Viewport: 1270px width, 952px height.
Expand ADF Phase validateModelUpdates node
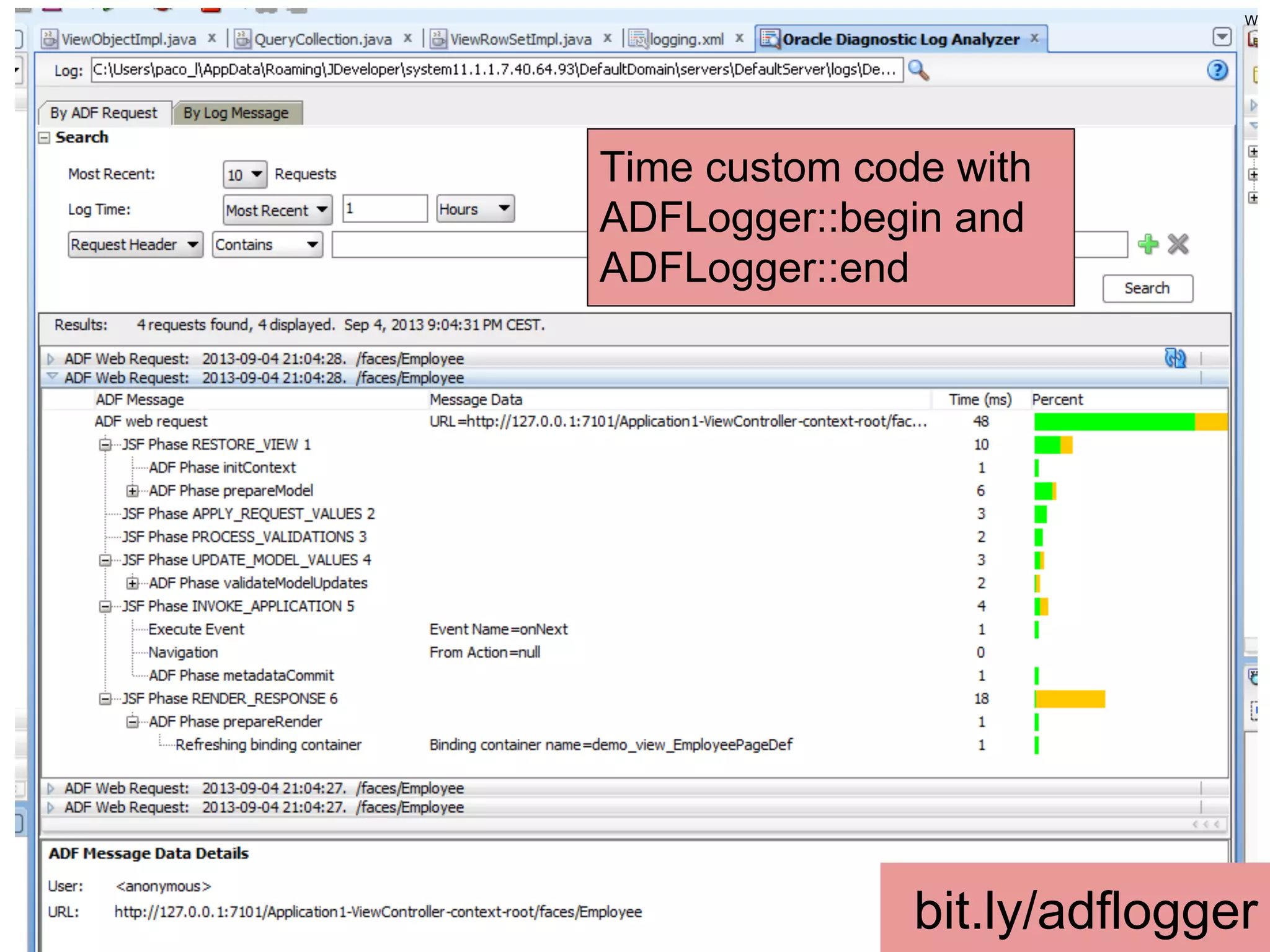tap(132, 583)
